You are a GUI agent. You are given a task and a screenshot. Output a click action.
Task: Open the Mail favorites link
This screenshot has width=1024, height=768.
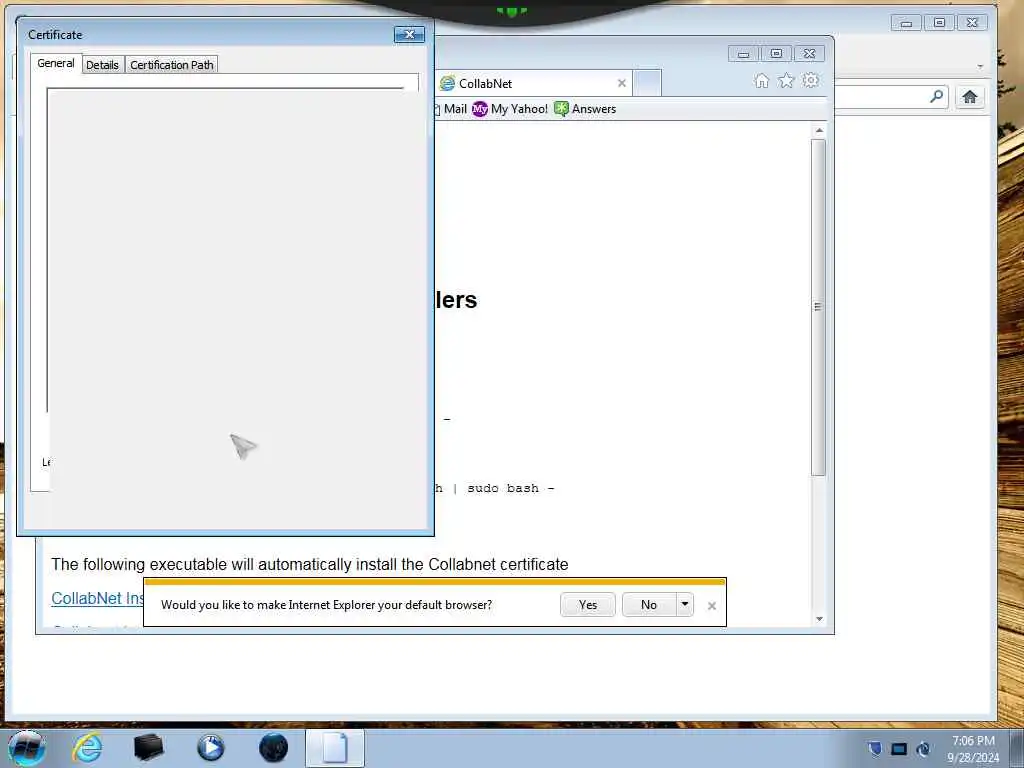pyautogui.click(x=451, y=109)
